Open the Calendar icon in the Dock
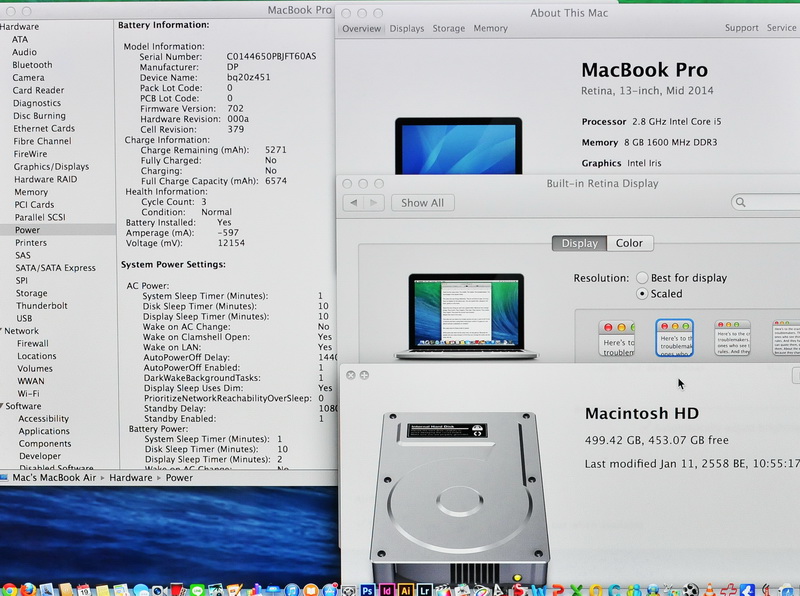 click(x=84, y=590)
